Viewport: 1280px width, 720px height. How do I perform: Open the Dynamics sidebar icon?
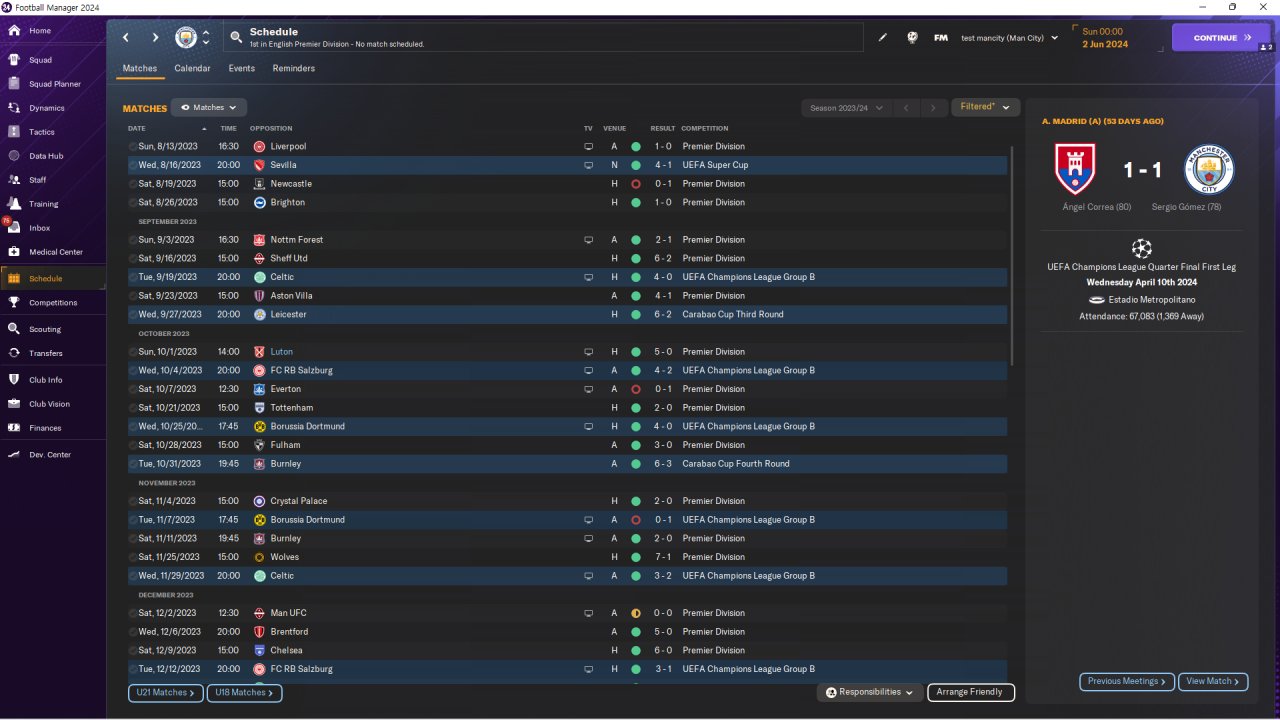pyautogui.click(x=14, y=108)
